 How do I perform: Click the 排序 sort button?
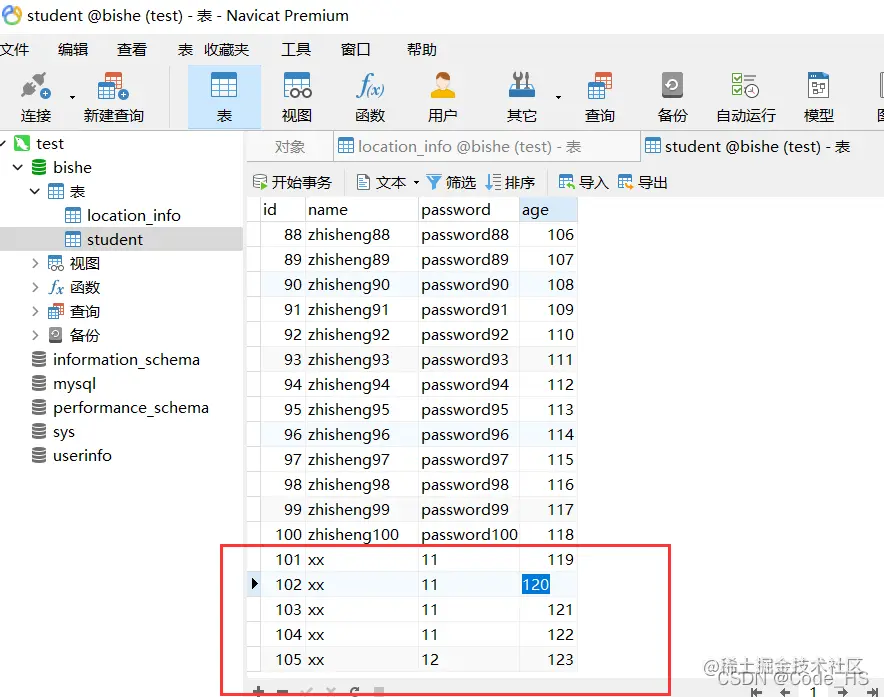point(510,182)
